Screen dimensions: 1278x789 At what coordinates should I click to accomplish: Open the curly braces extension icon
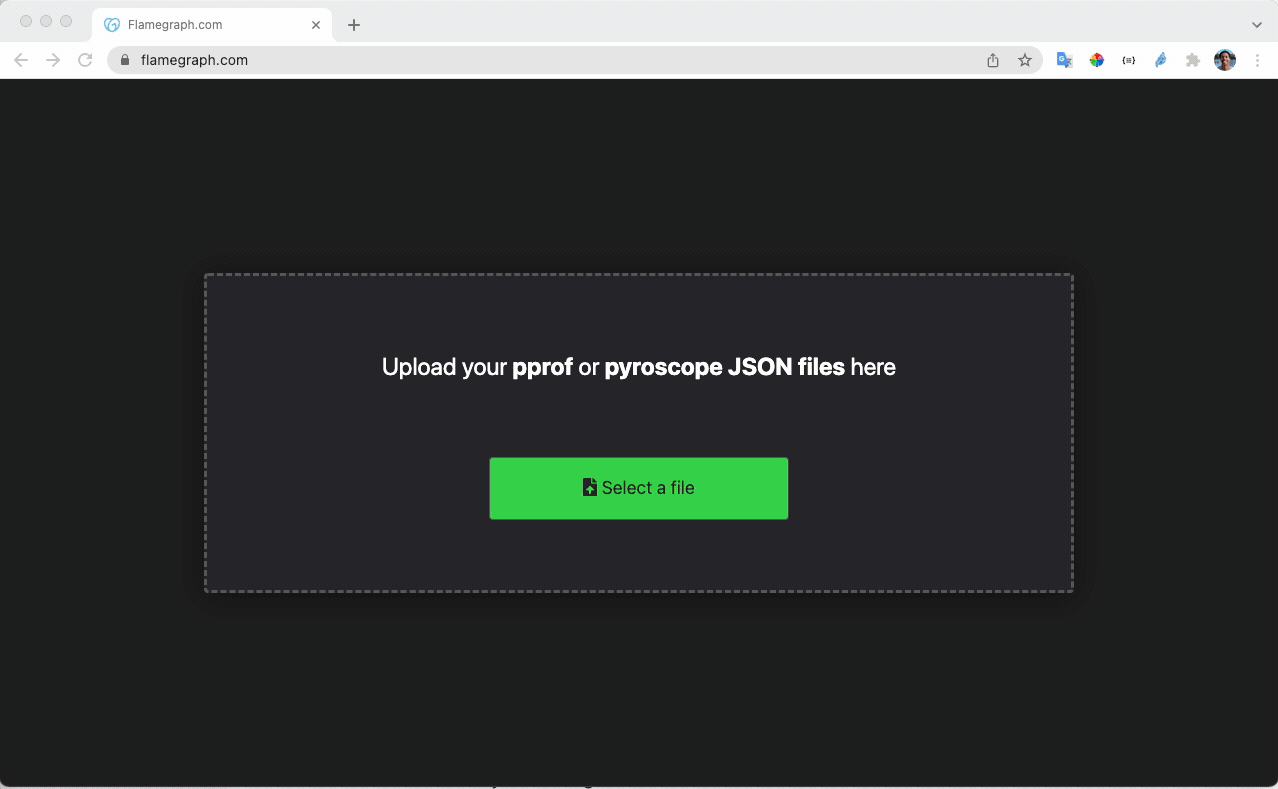tap(1129, 60)
